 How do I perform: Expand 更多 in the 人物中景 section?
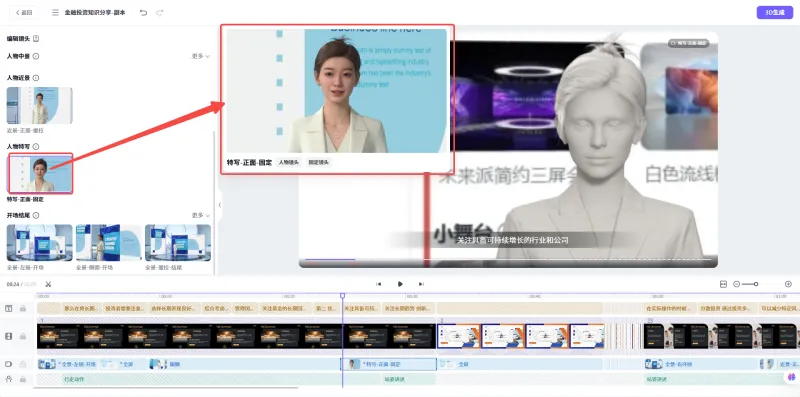pos(201,56)
